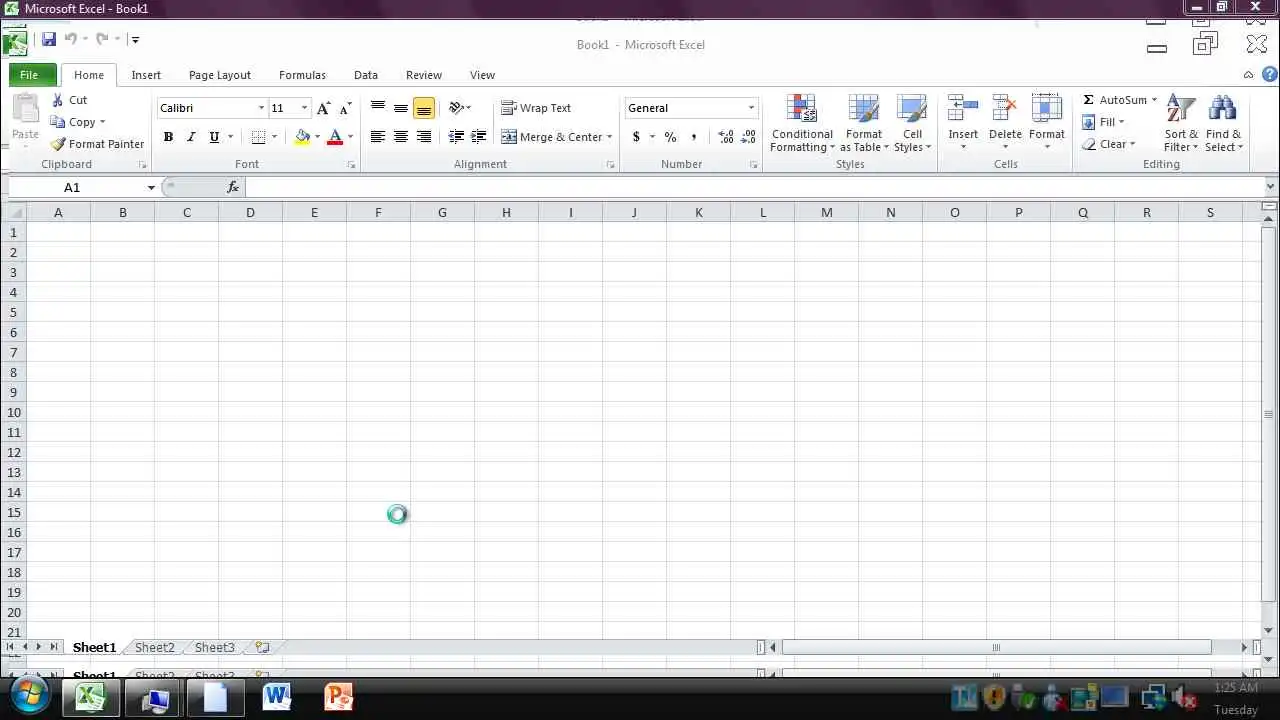This screenshot has height=720, width=1280.
Task: Open the font size dropdown
Action: (305, 108)
